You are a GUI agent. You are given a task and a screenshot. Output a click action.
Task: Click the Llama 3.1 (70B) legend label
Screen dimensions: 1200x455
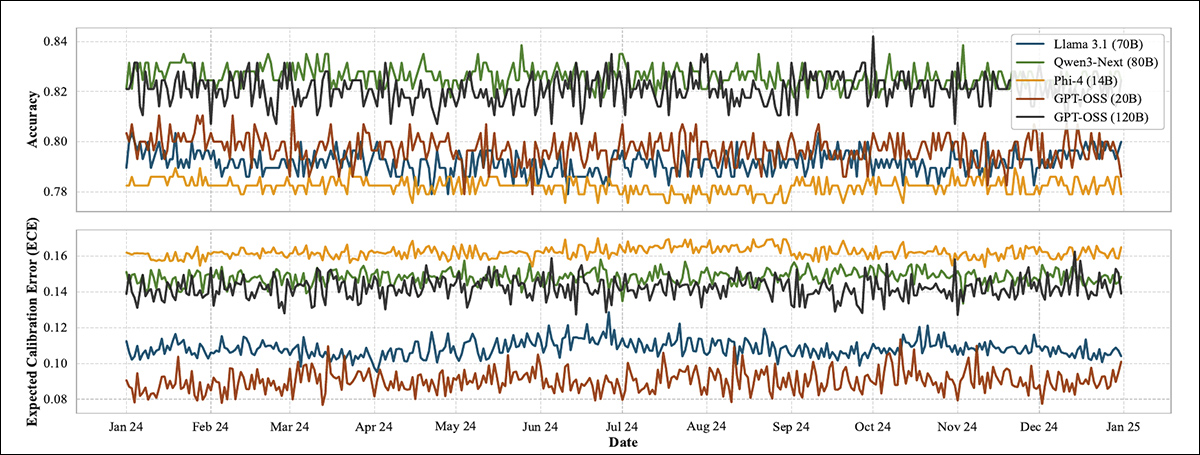[1096, 44]
